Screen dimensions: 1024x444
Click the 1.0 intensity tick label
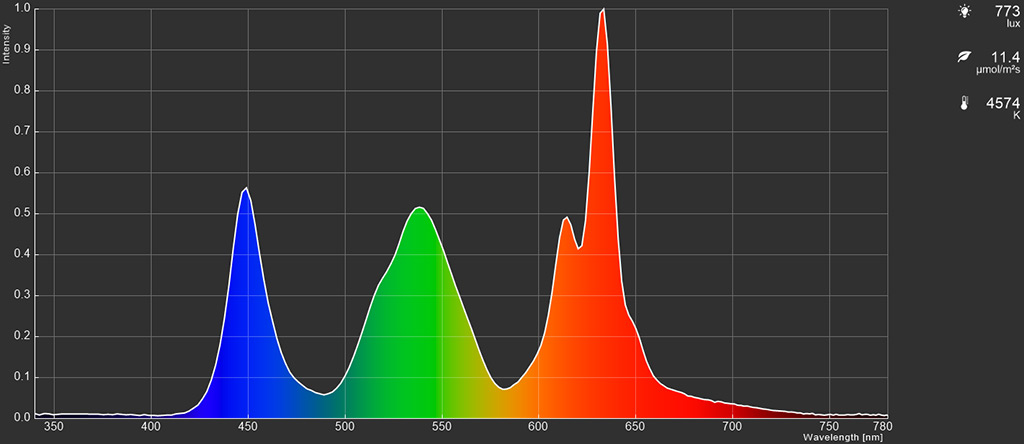pyautogui.click(x=22, y=8)
